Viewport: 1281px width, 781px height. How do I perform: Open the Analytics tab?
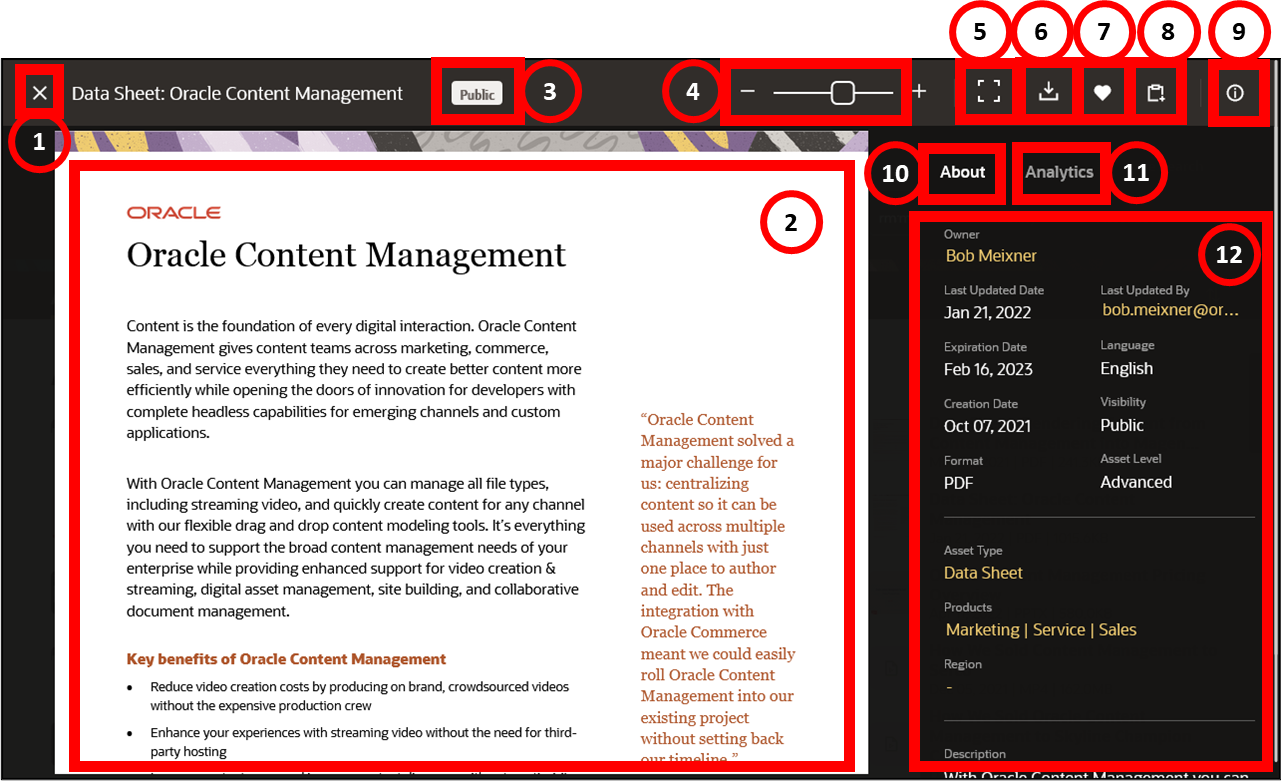tap(1059, 171)
